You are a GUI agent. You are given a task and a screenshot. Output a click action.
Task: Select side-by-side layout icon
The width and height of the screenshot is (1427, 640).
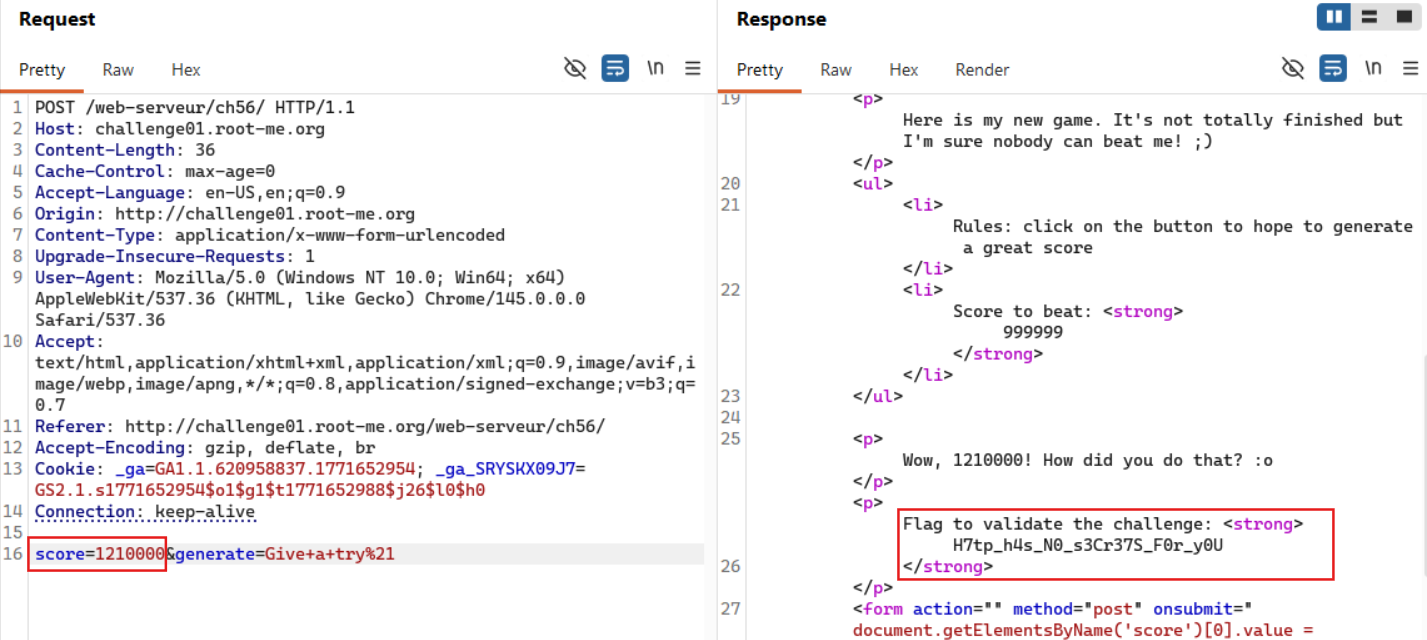(1334, 17)
